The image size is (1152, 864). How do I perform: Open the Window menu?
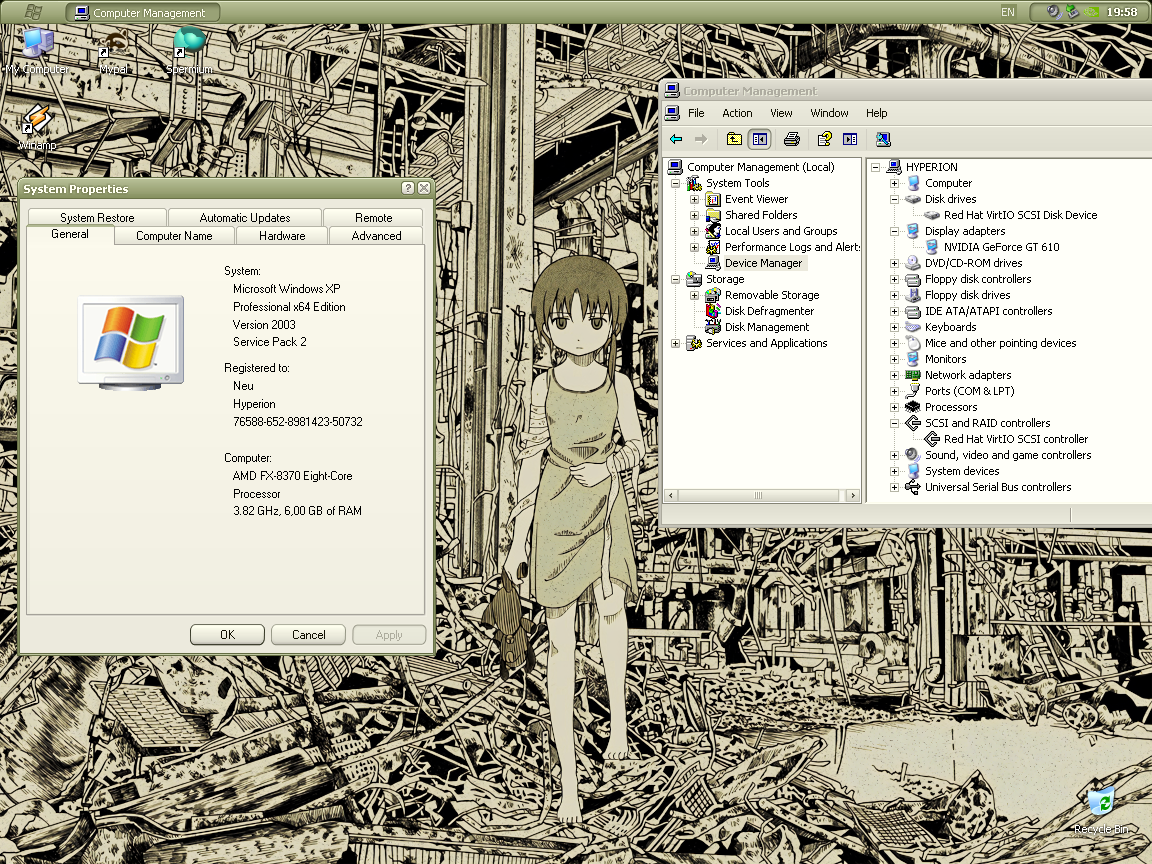[829, 113]
